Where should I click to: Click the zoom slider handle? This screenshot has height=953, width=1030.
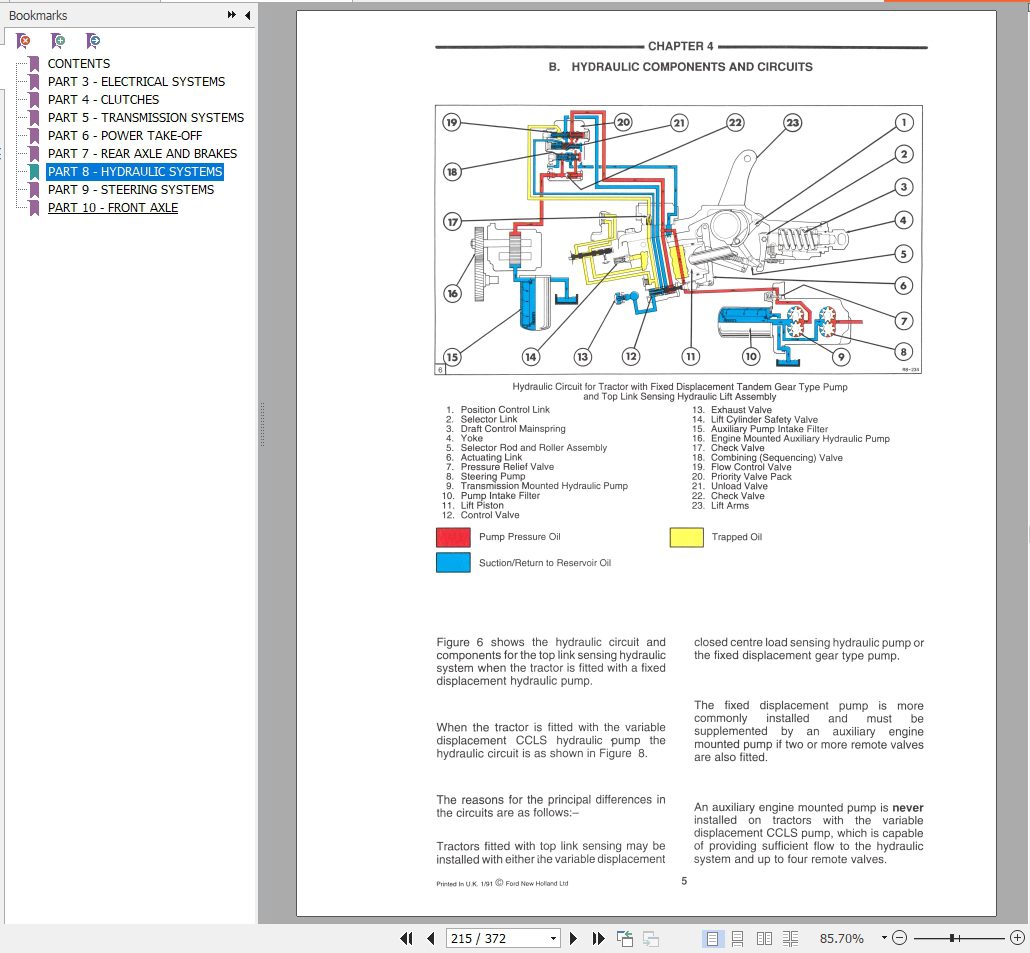(952, 938)
